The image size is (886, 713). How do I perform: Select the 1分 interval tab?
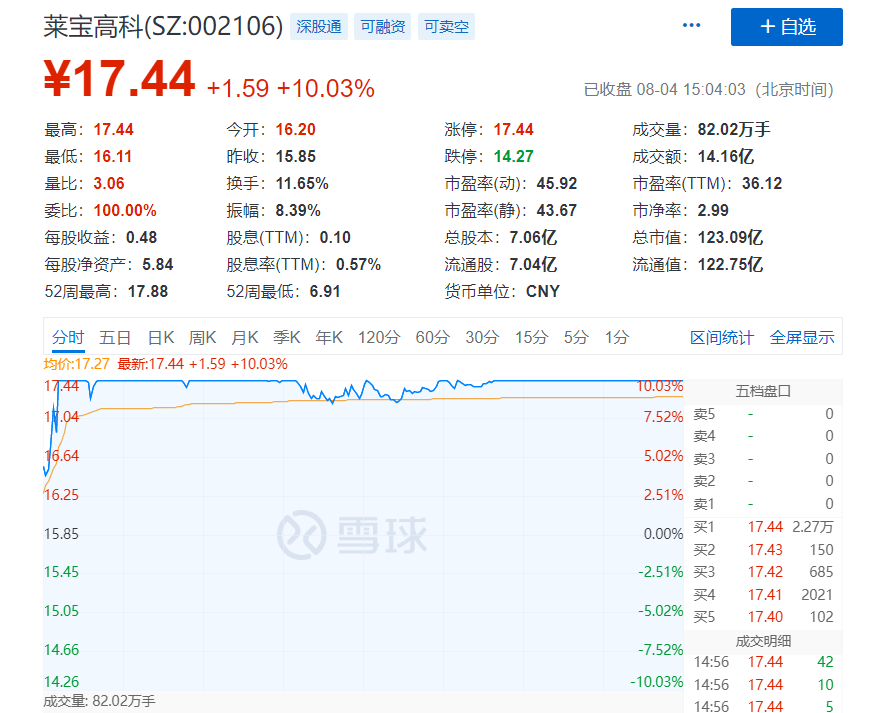coord(617,338)
